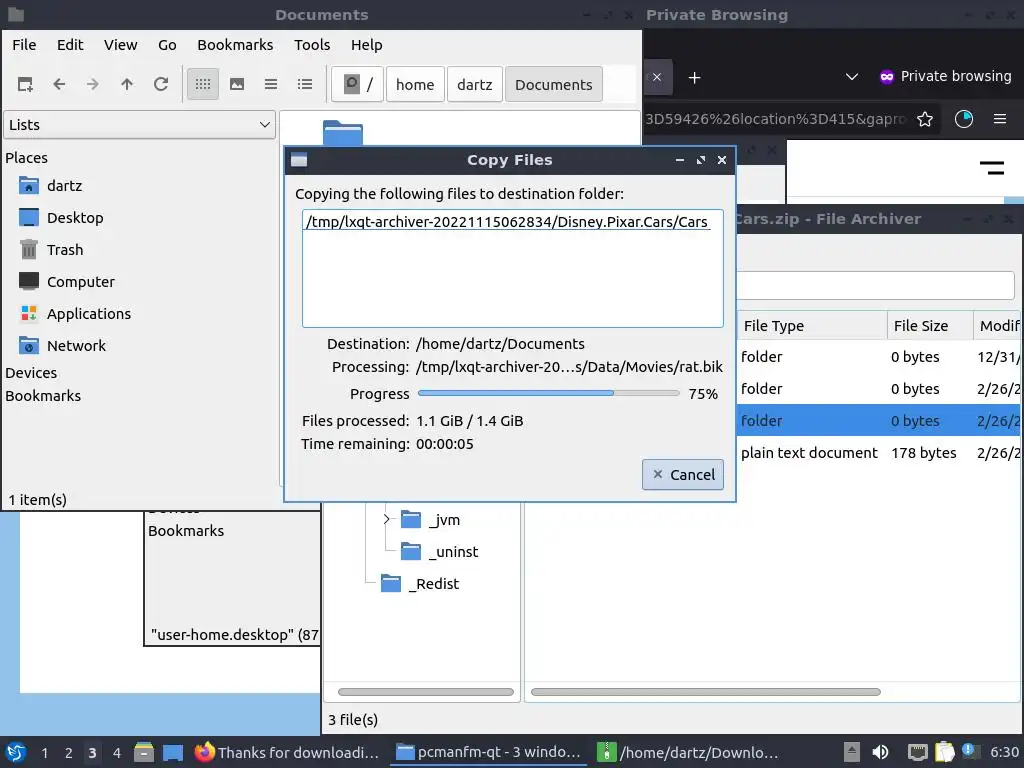Open the Help menu
This screenshot has height=768, width=1024.
366,45
